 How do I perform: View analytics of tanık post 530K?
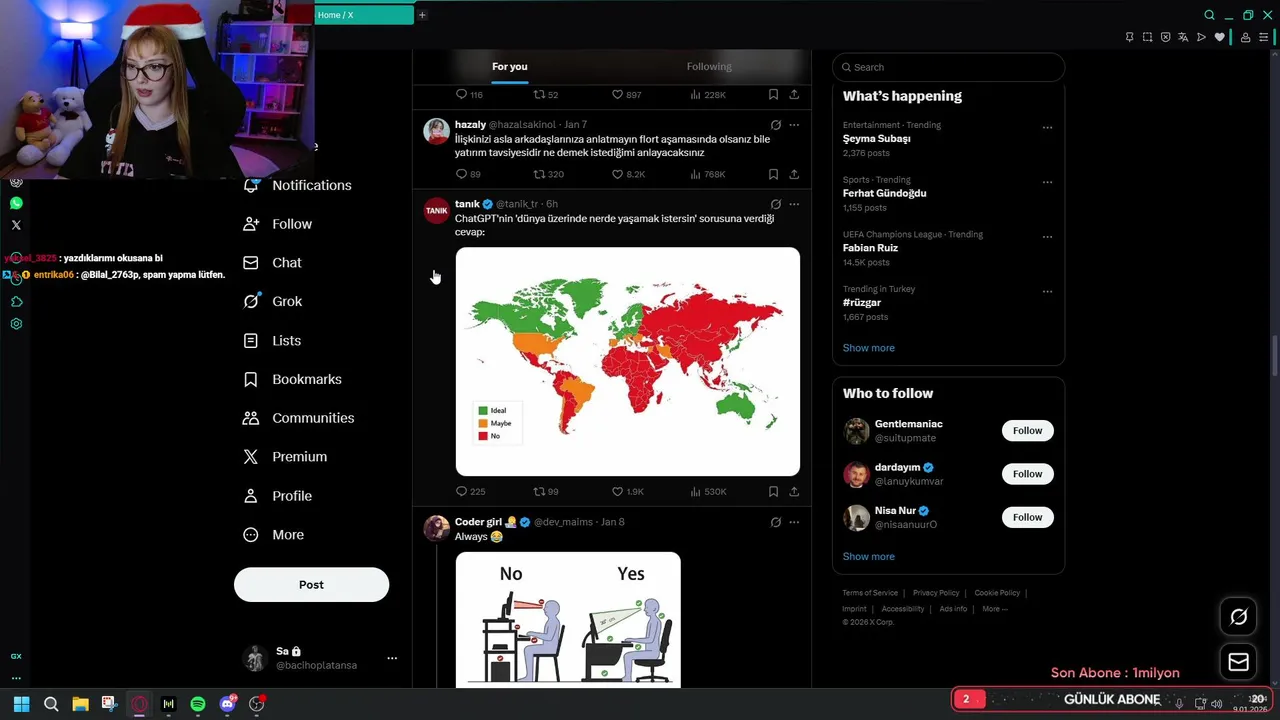[x=708, y=491]
